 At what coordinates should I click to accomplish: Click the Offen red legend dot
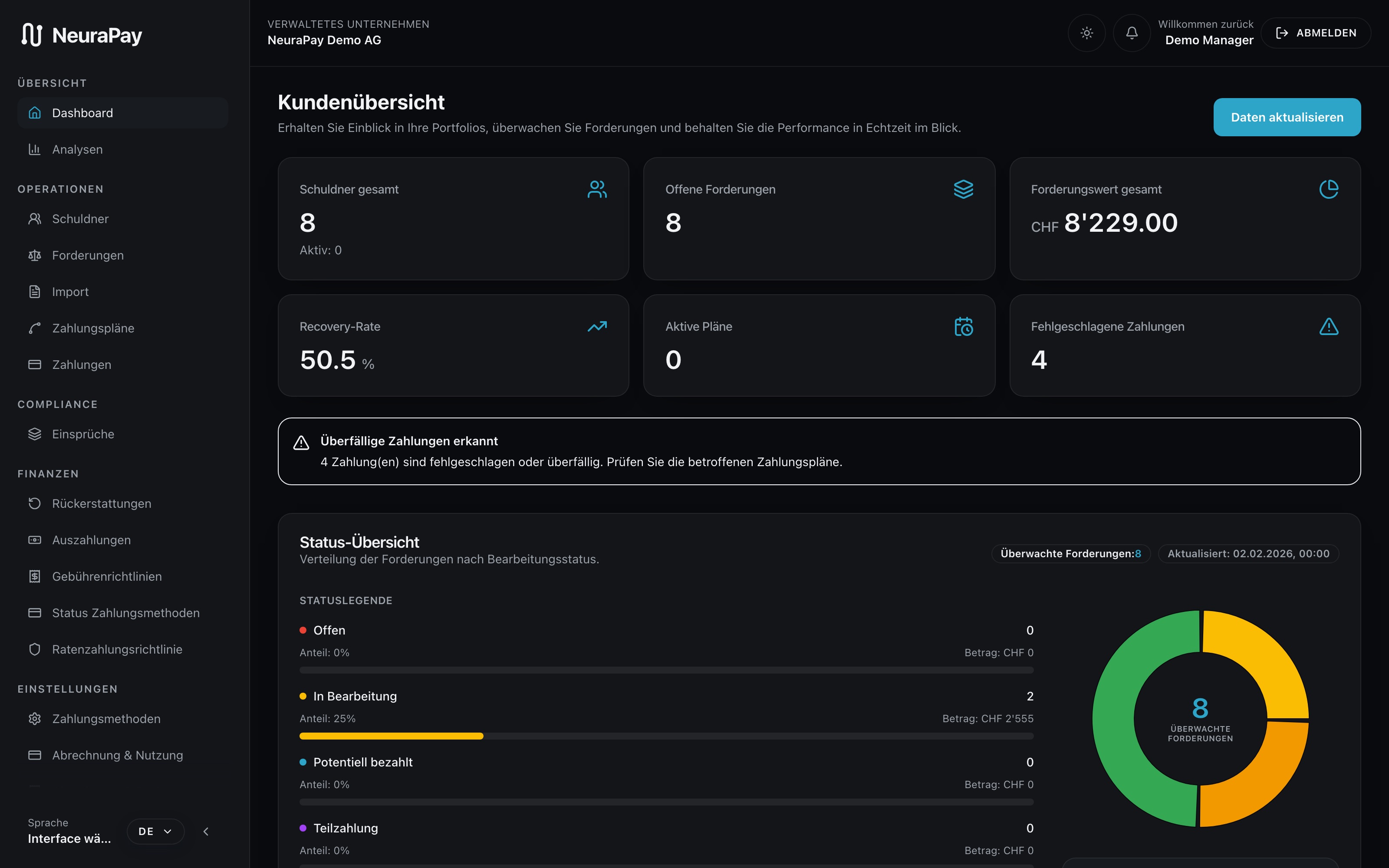tap(303, 630)
